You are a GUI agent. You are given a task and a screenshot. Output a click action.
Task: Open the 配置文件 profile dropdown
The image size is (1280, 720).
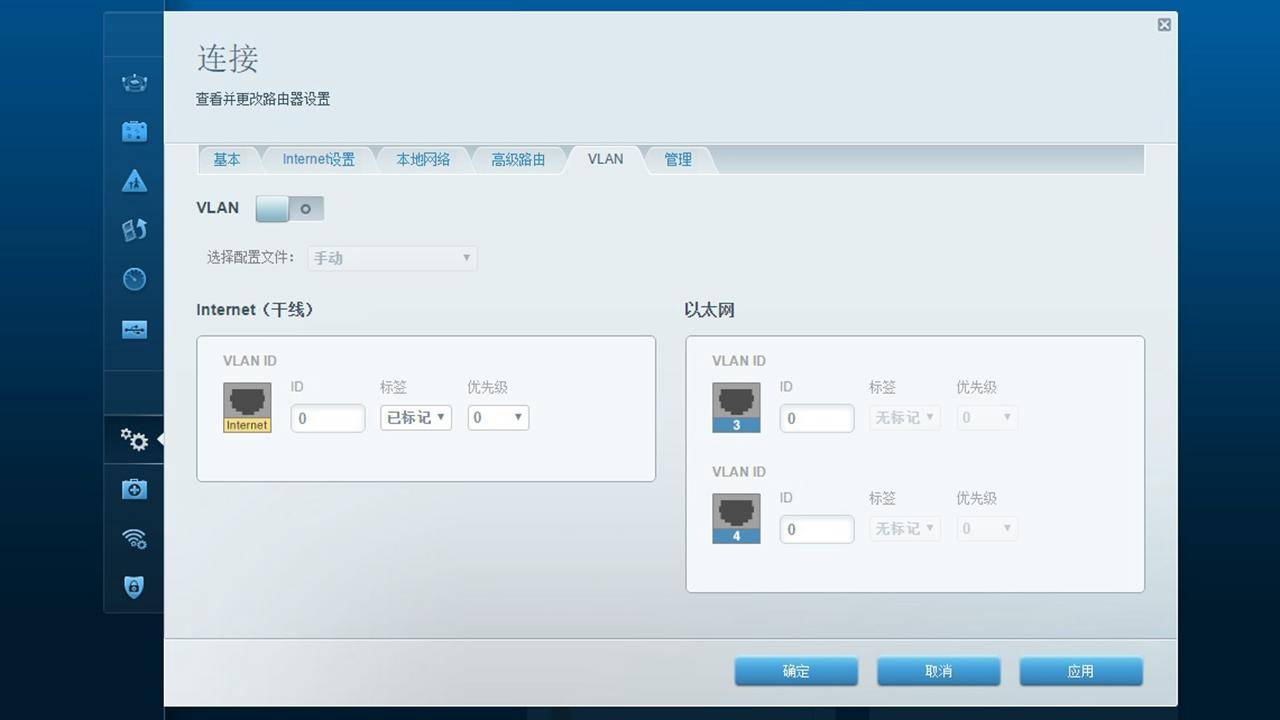pyautogui.click(x=391, y=257)
